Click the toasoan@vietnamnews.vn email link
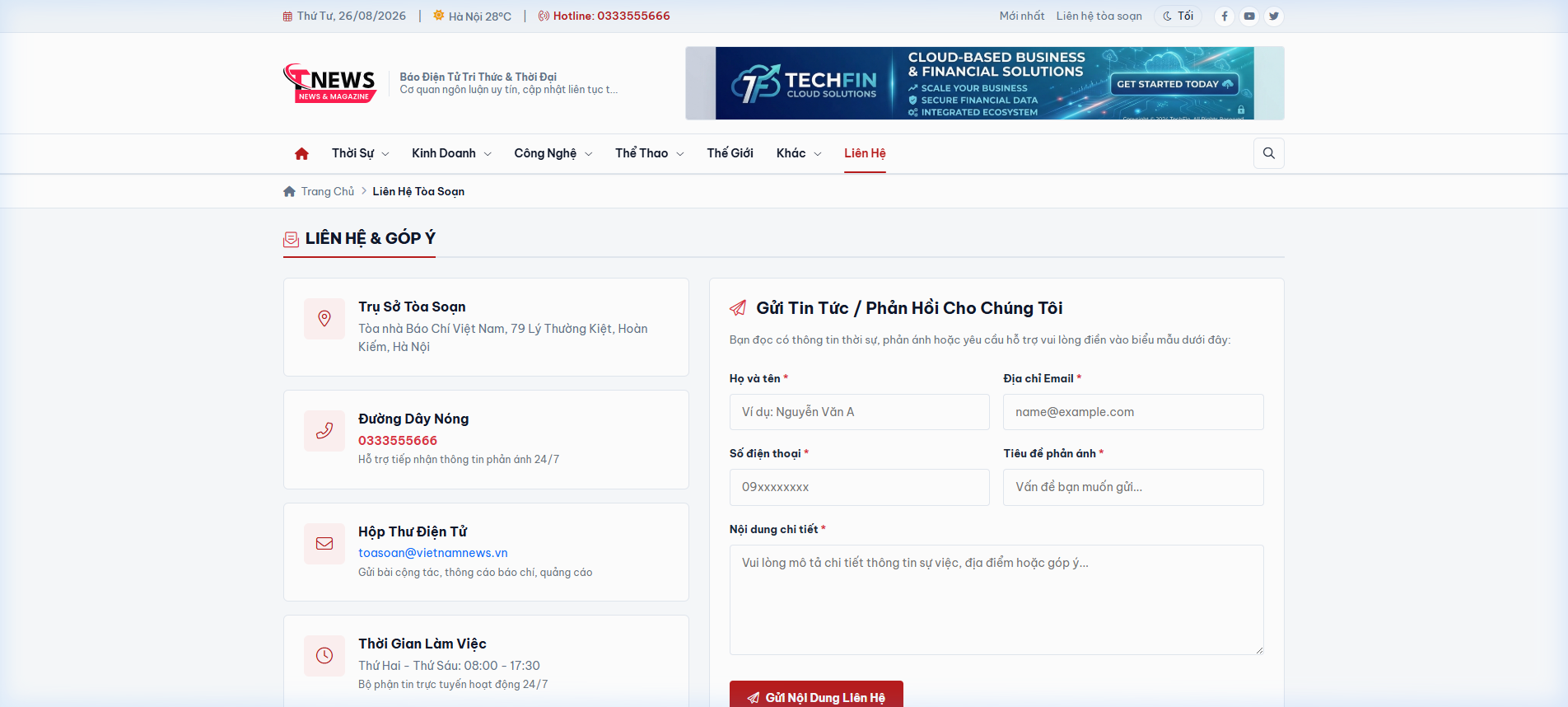 tap(433, 553)
